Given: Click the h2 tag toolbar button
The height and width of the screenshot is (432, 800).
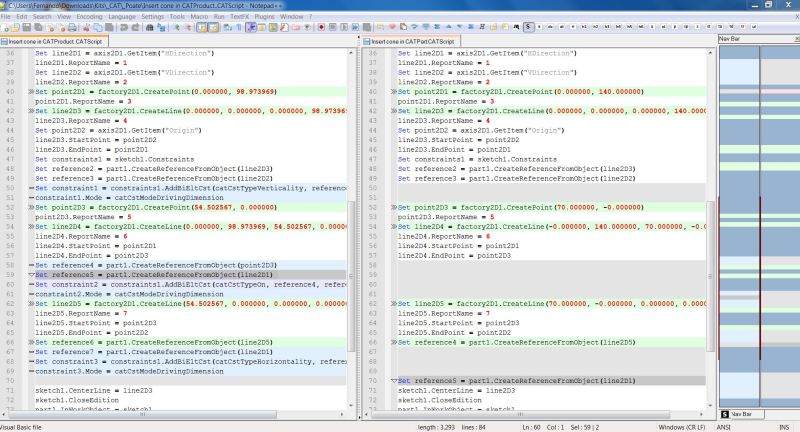Looking at the screenshot, I should pos(595,27).
